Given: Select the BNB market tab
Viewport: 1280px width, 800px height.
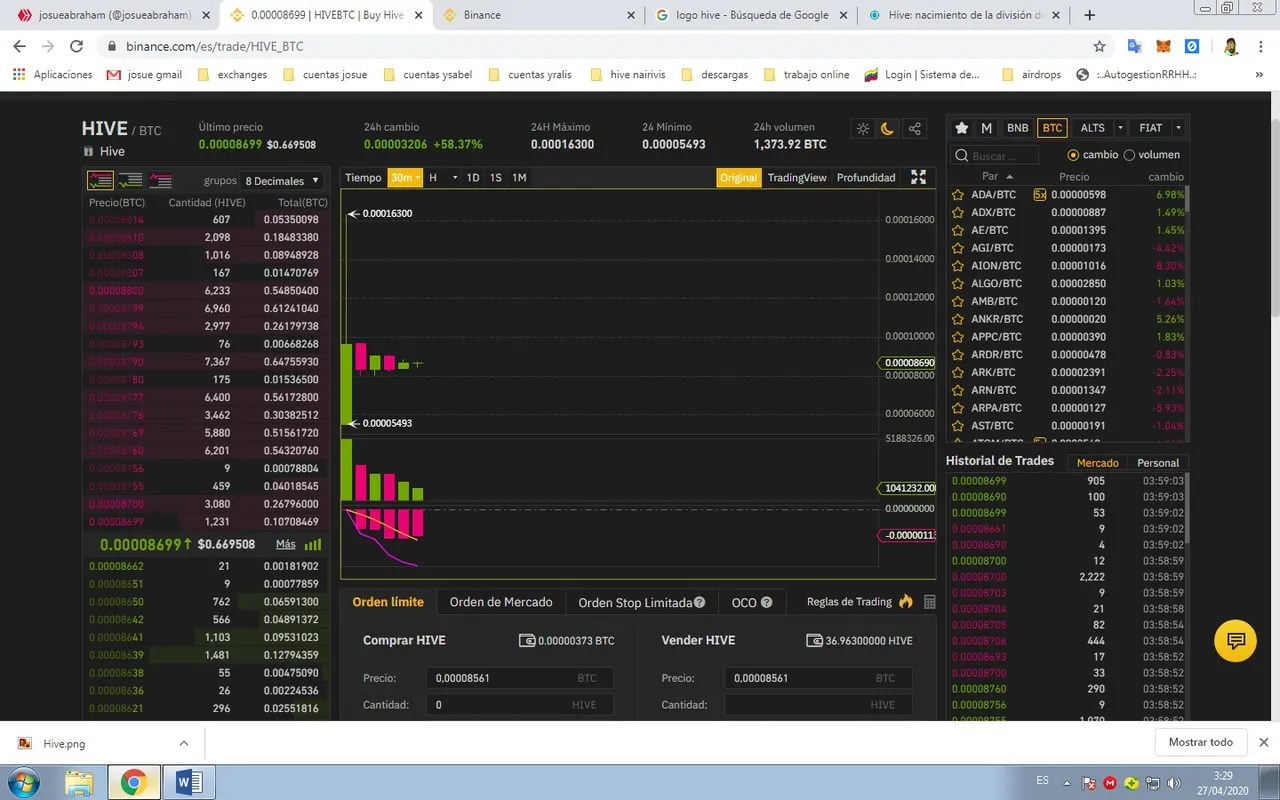Looking at the screenshot, I should point(1017,128).
